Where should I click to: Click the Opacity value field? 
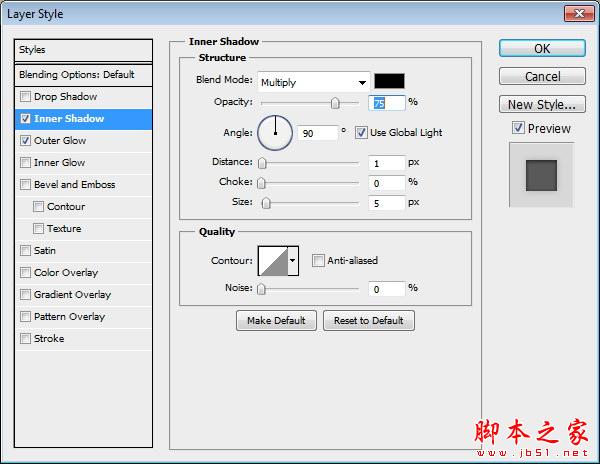point(386,103)
